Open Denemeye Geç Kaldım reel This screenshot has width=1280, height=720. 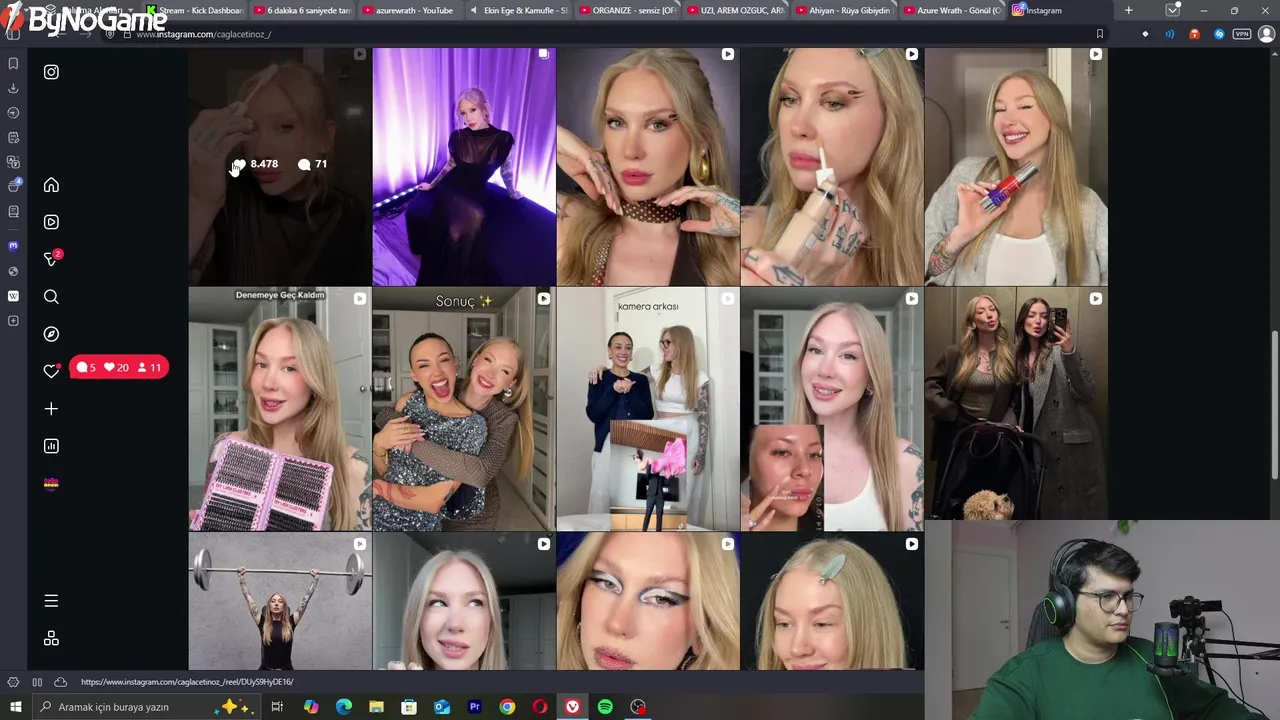(280, 409)
